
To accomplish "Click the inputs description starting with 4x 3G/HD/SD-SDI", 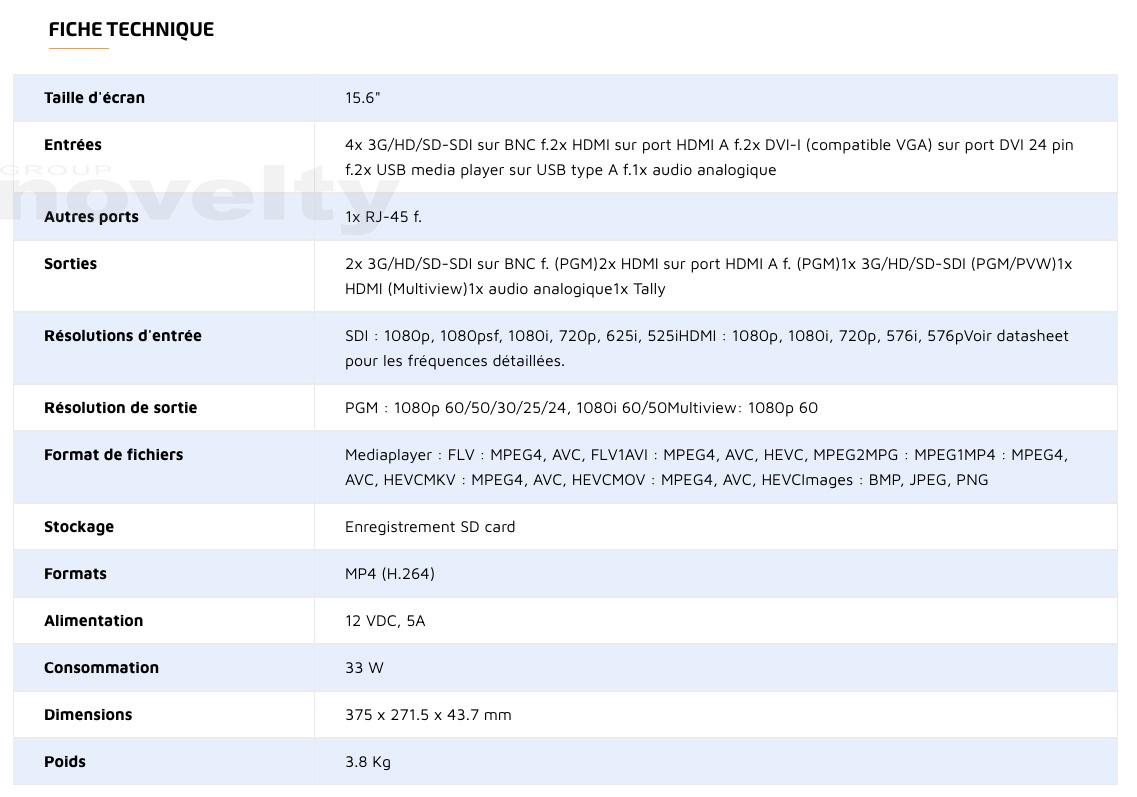I will click(x=708, y=157).
